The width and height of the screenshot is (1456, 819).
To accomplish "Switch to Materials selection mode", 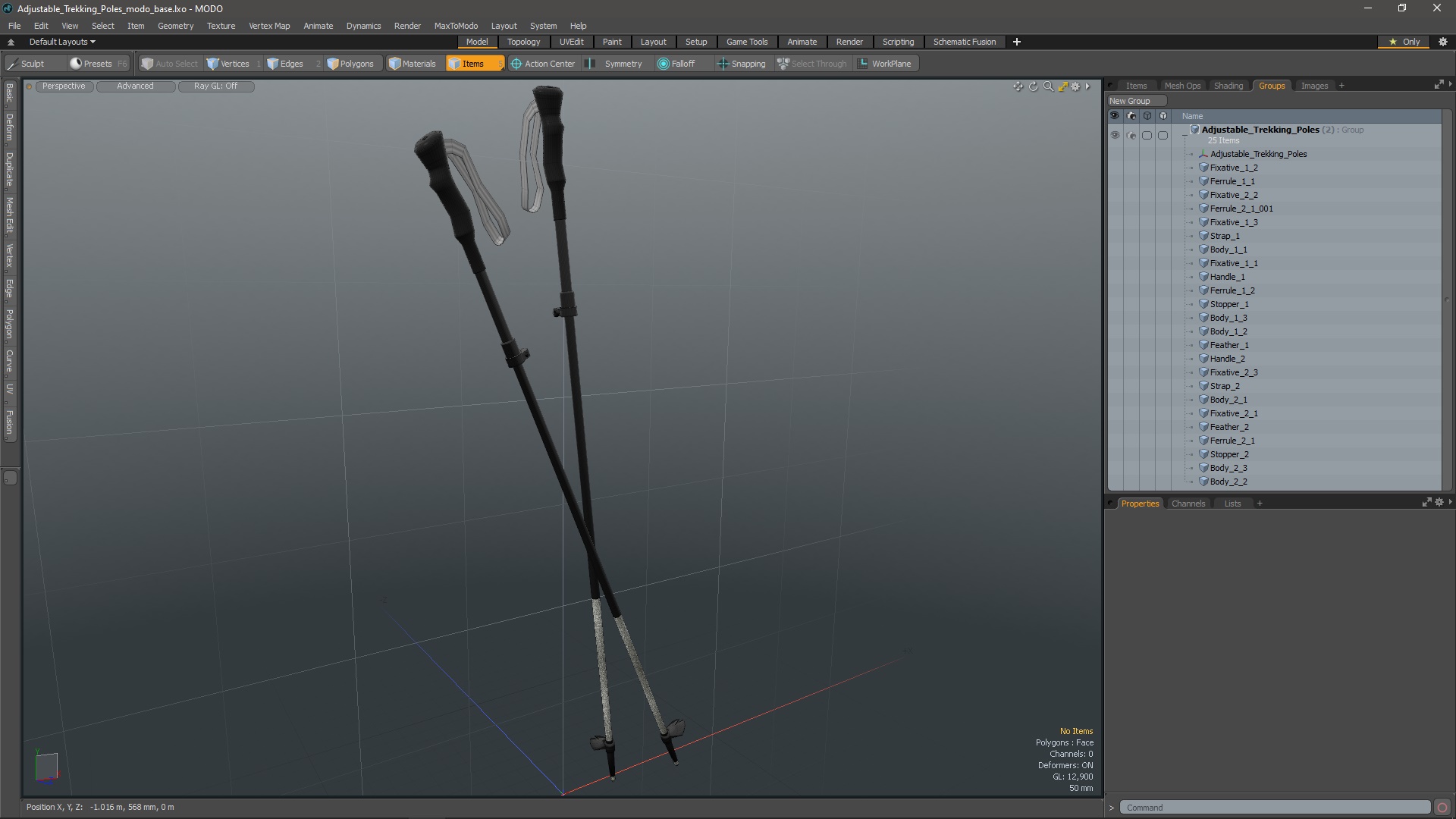I will (413, 64).
